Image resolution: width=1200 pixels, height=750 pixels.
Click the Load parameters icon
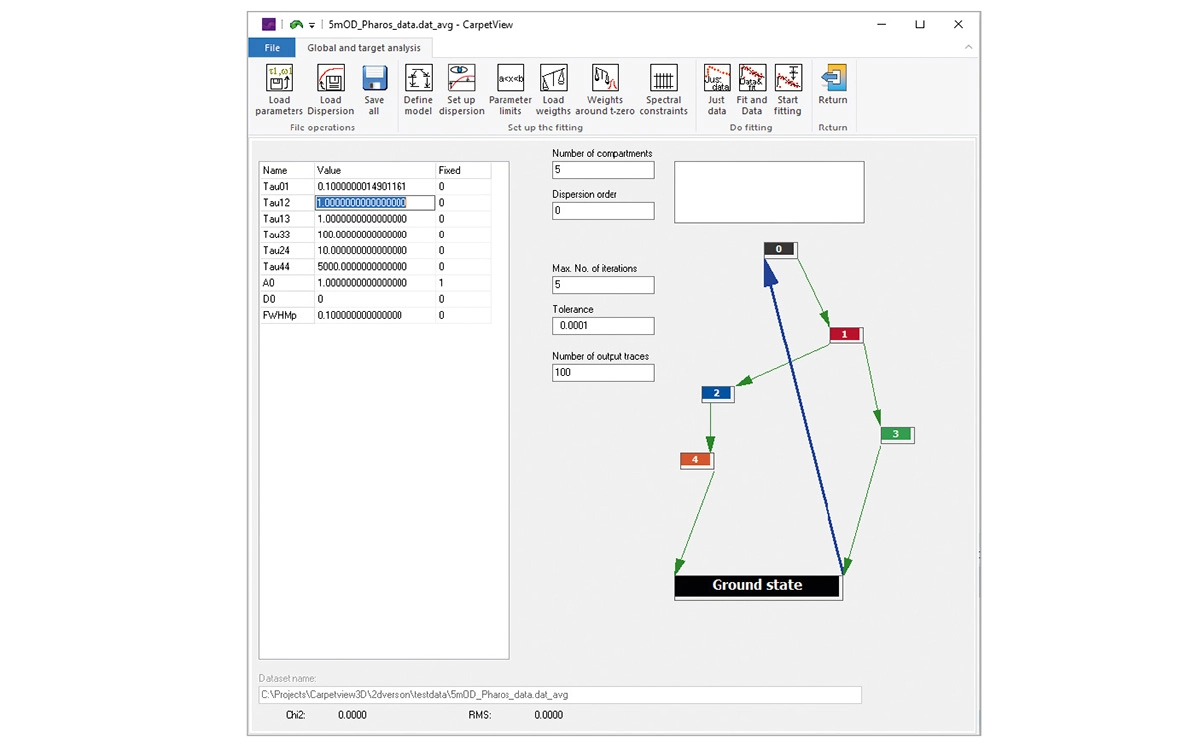(279, 79)
